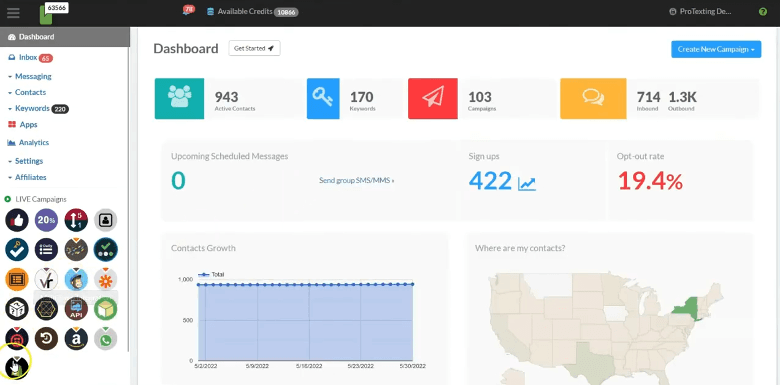Open the notifications chat icon with 78 badge

[189, 10]
